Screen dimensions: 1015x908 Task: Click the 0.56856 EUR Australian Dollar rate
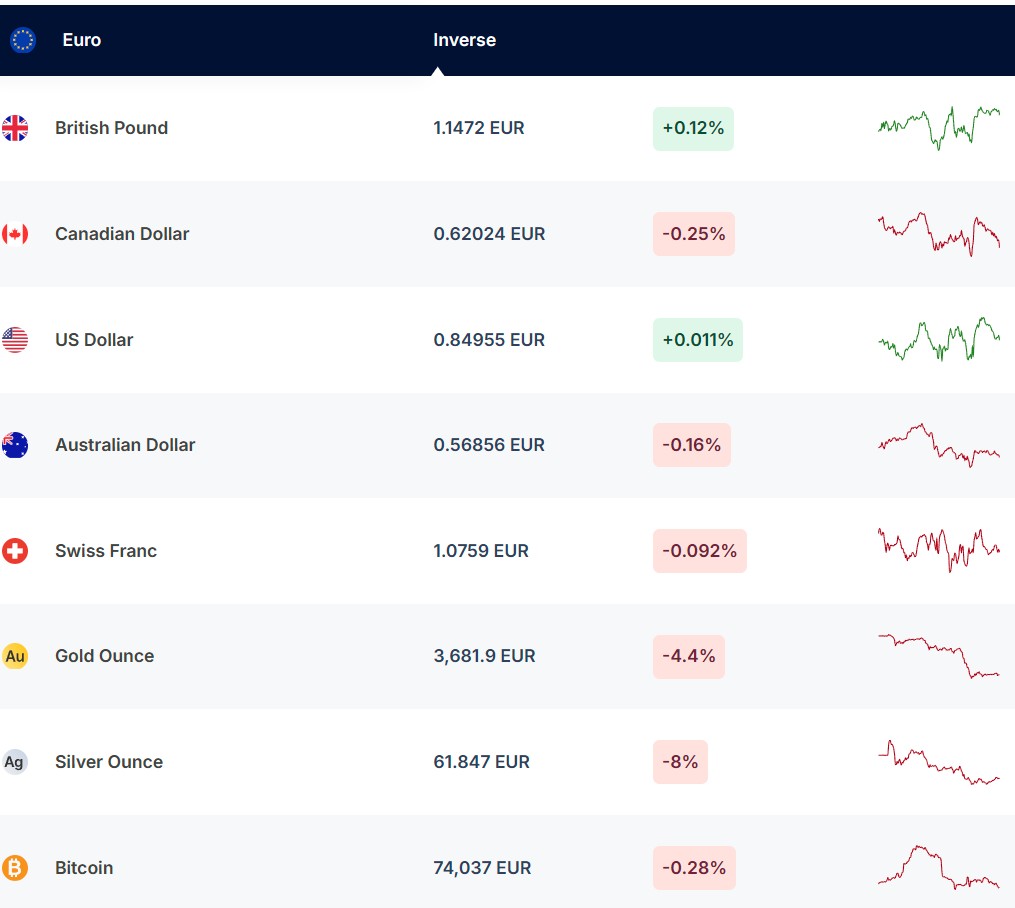(x=489, y=445)
